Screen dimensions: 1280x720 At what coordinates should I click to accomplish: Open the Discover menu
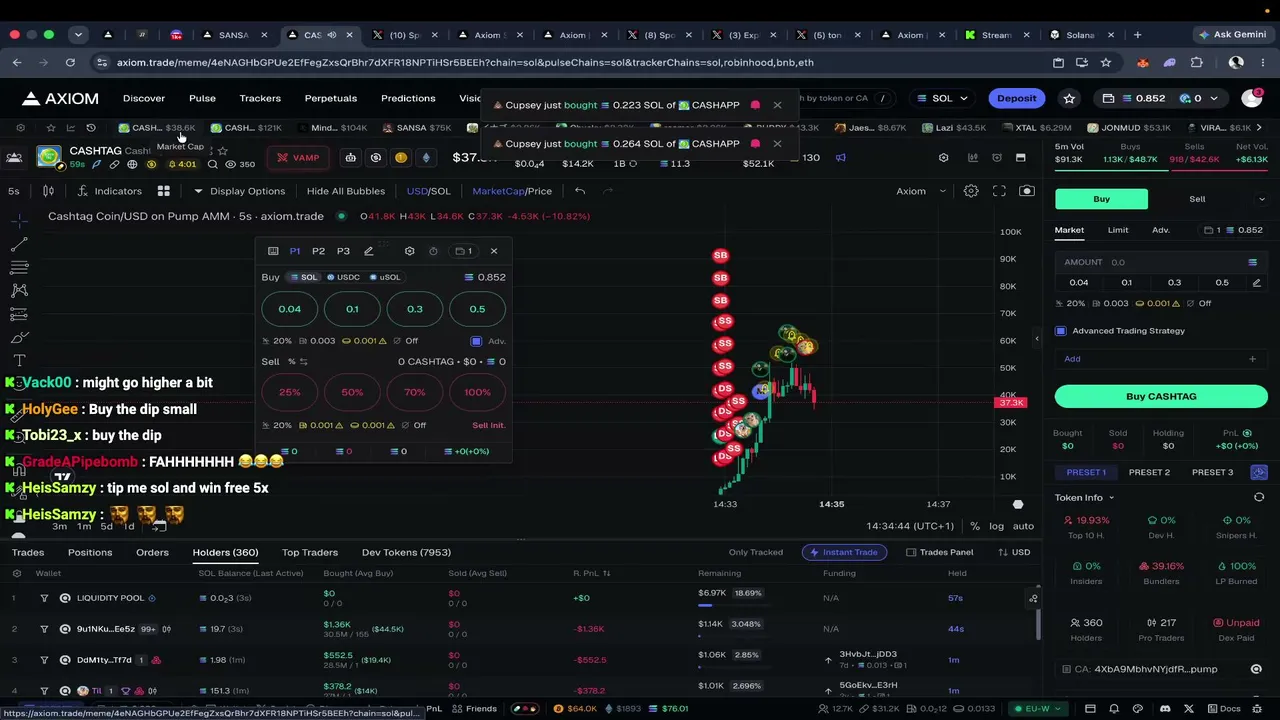point(144,98)
